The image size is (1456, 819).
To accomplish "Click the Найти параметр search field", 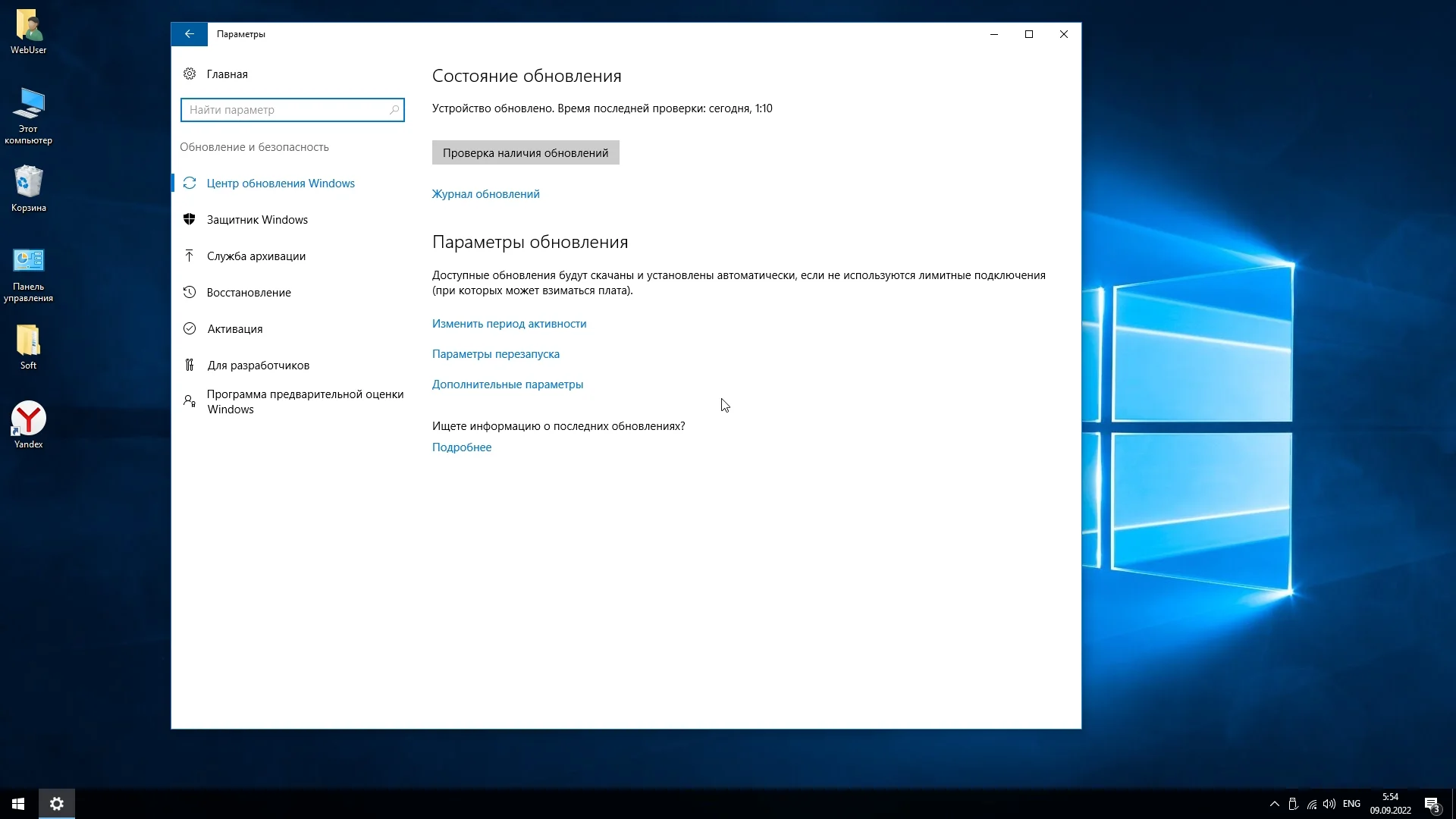I will (284, 110).
